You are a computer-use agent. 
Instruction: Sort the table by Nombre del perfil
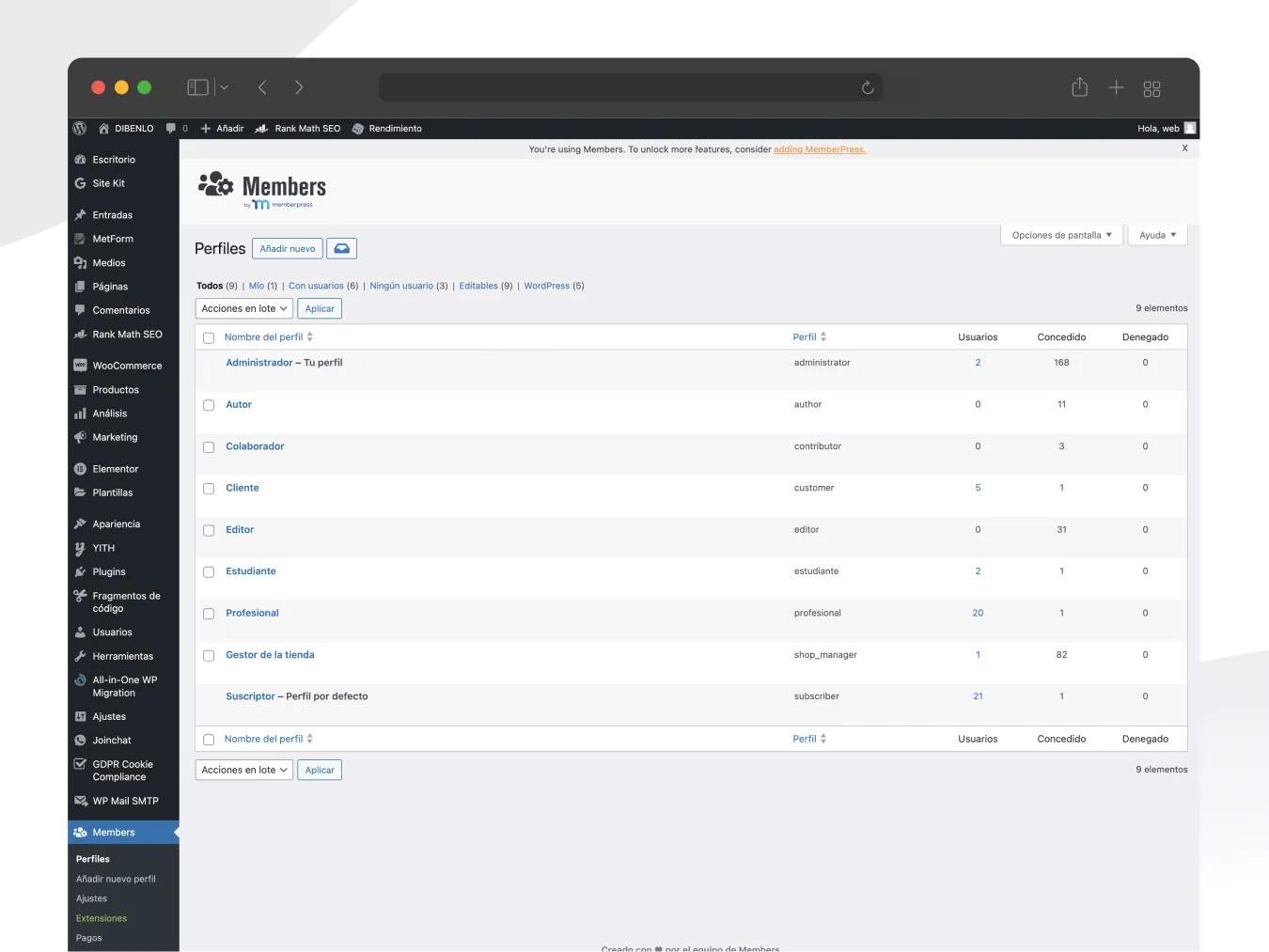[x=262, y=336]
